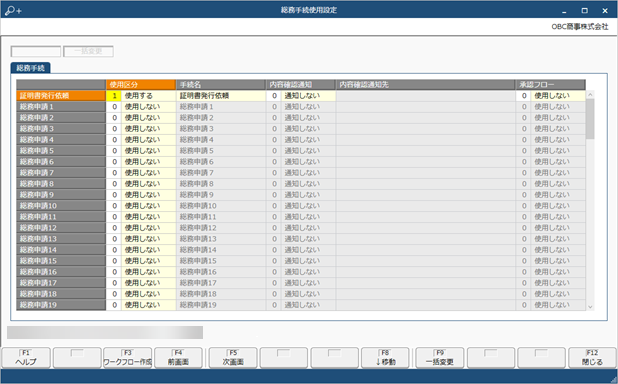618x384 pixels.
Task: Select row header 総務申請3
Action: click(61, 129)
